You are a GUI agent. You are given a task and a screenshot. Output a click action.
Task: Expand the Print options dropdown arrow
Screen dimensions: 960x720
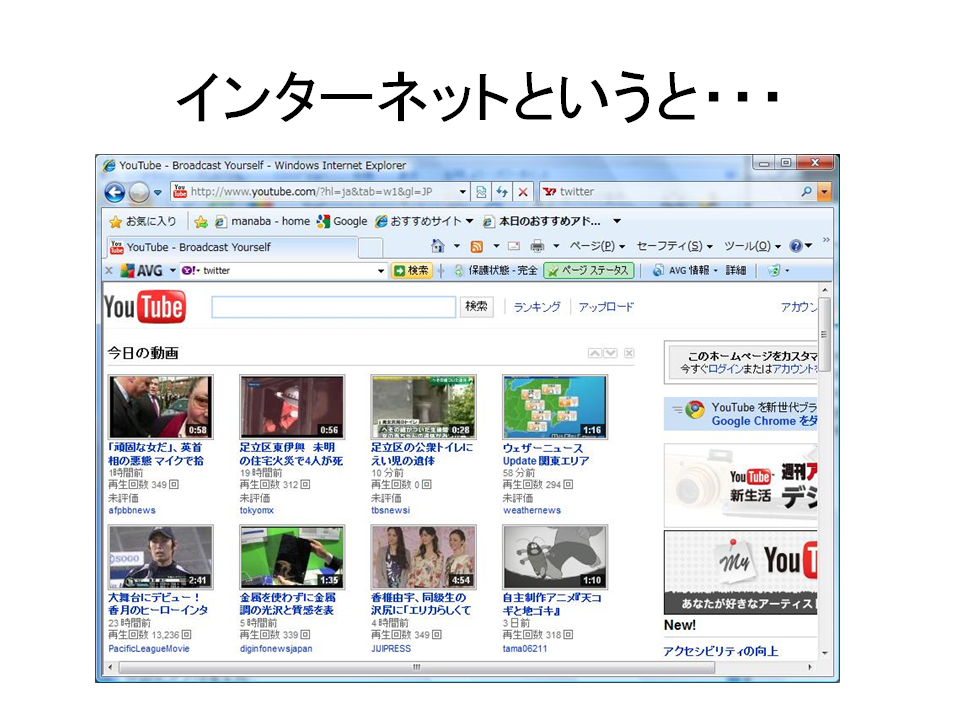tap(556, 246)
